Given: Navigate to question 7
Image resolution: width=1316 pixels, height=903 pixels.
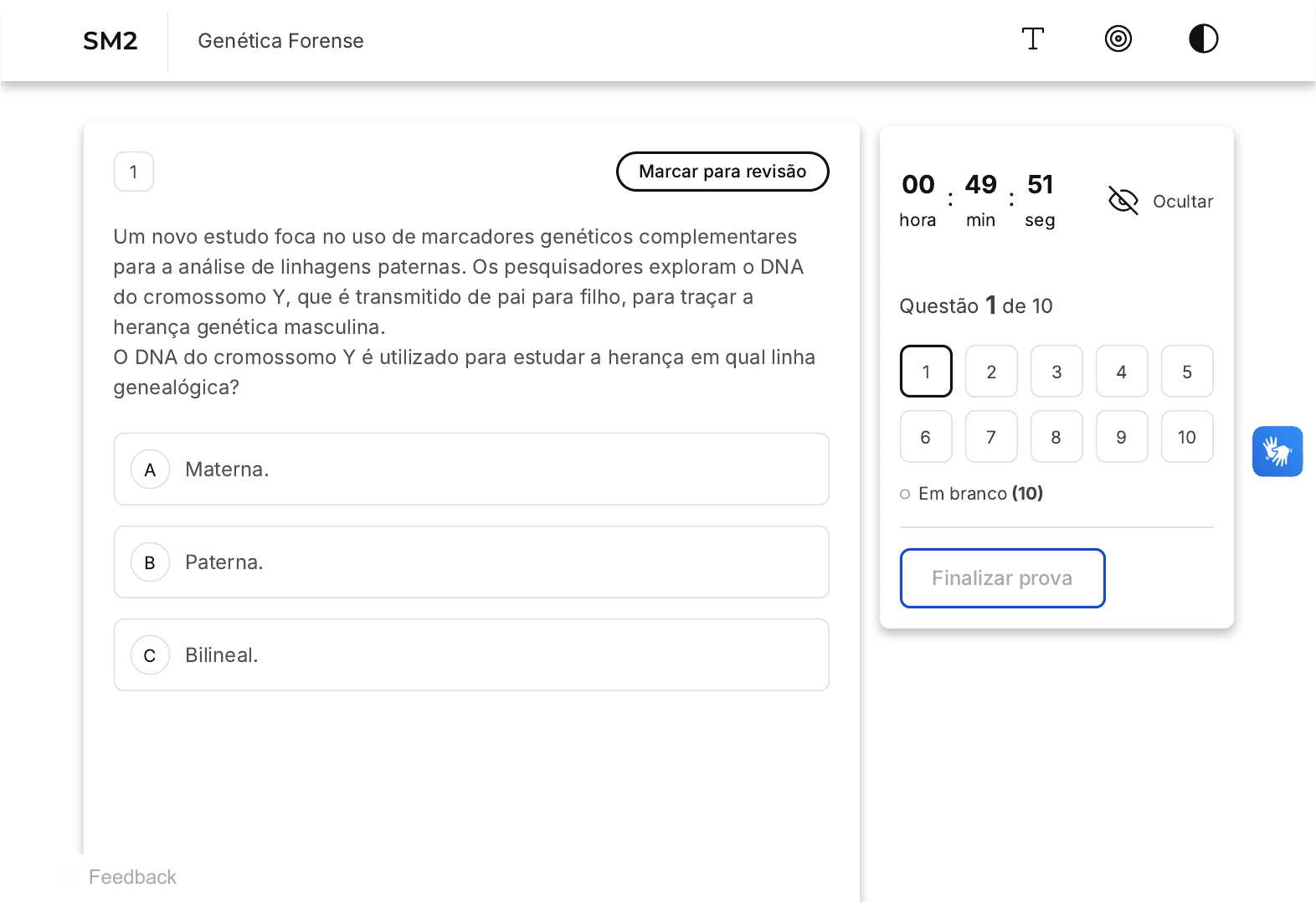Looking at the screenshot, I should (991, 437).
